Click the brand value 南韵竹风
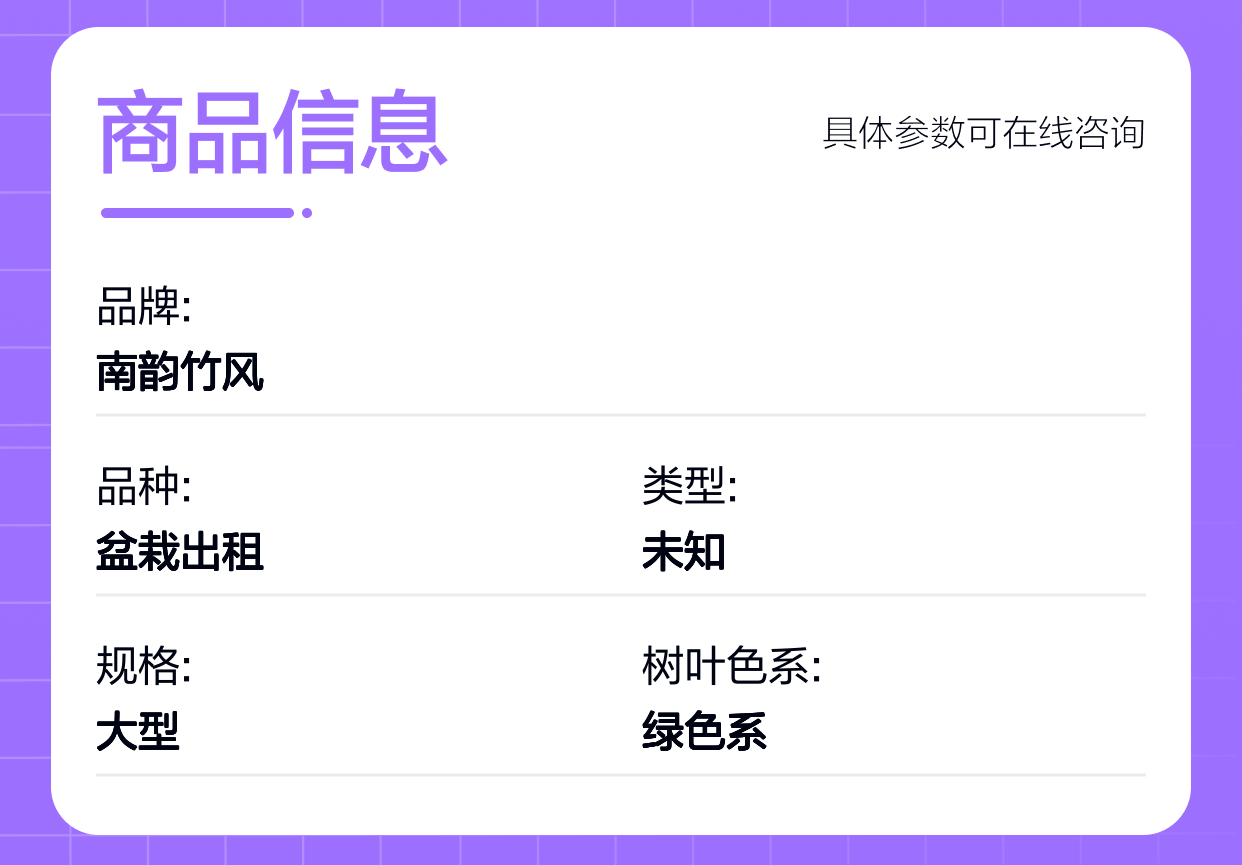 [180, 372]
